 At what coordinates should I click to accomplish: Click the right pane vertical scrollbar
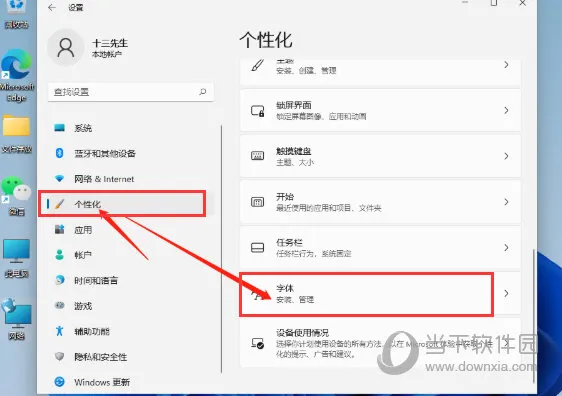(x=534, y=315)
